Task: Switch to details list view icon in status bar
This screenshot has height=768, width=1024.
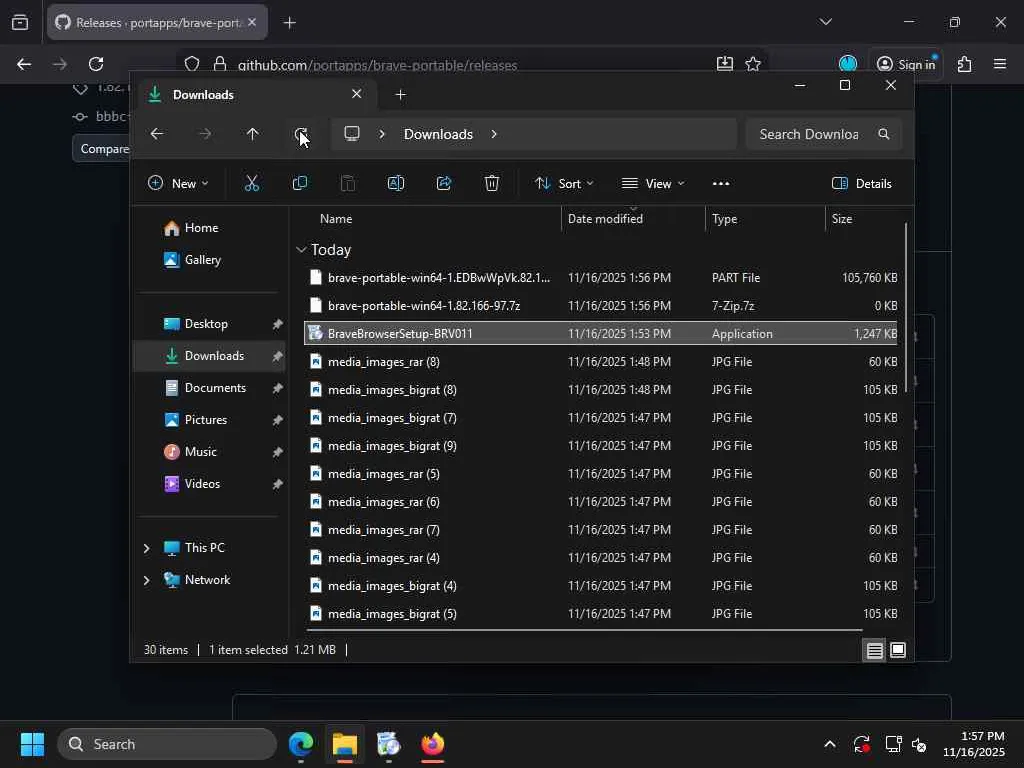Action: (874, 650)
